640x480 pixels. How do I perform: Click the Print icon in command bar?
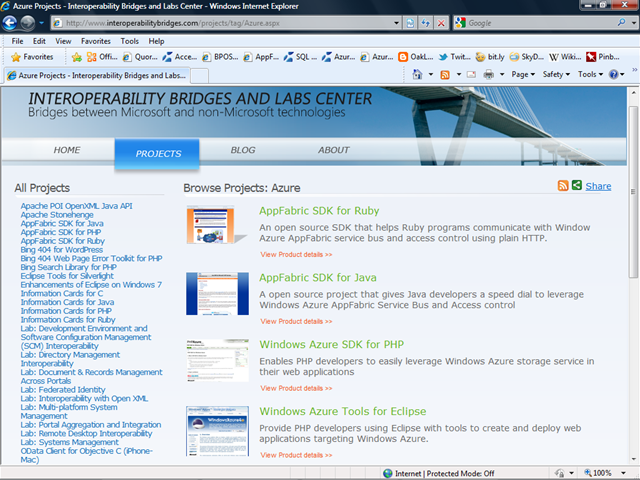[x=489, y=74]
